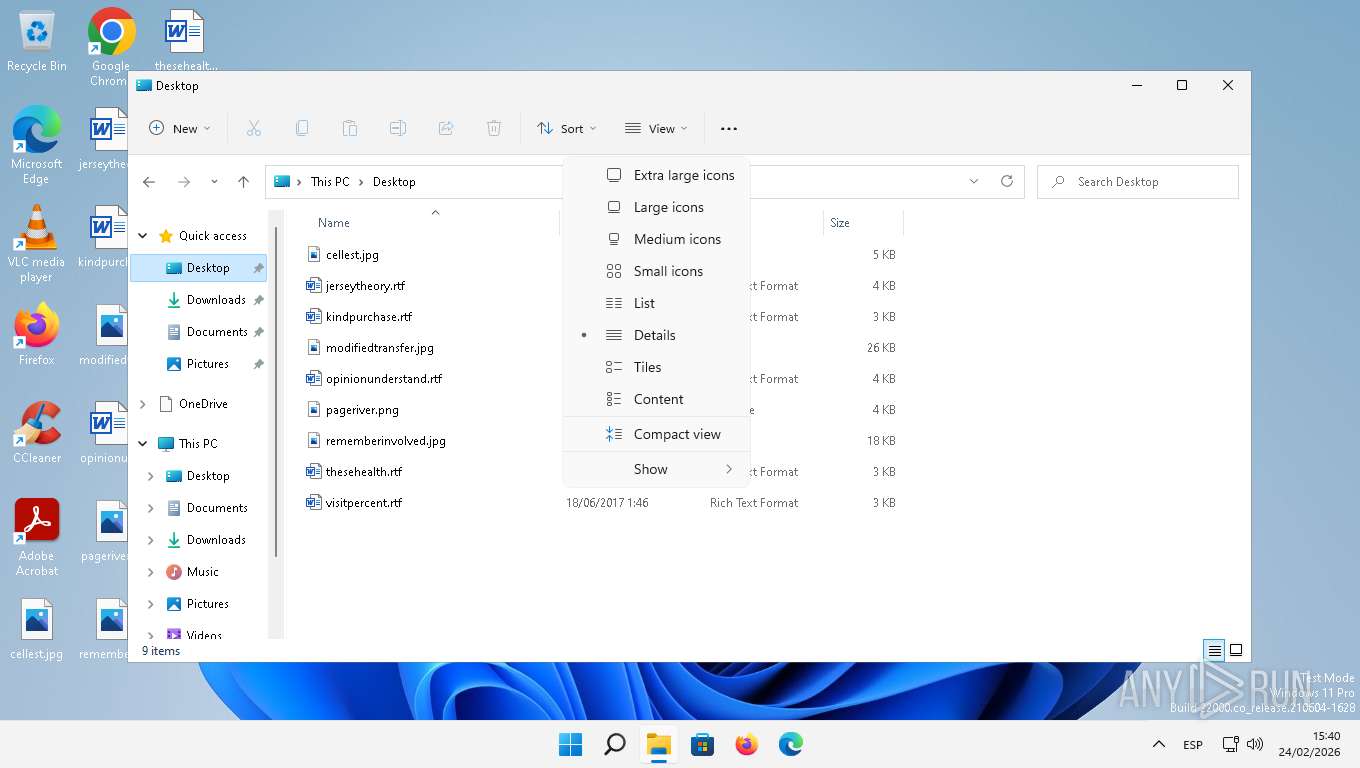The width and height of the screenshot is (1360, 768).
Task: Launch Firefox from the taskbar
Action: coord(747,744)
